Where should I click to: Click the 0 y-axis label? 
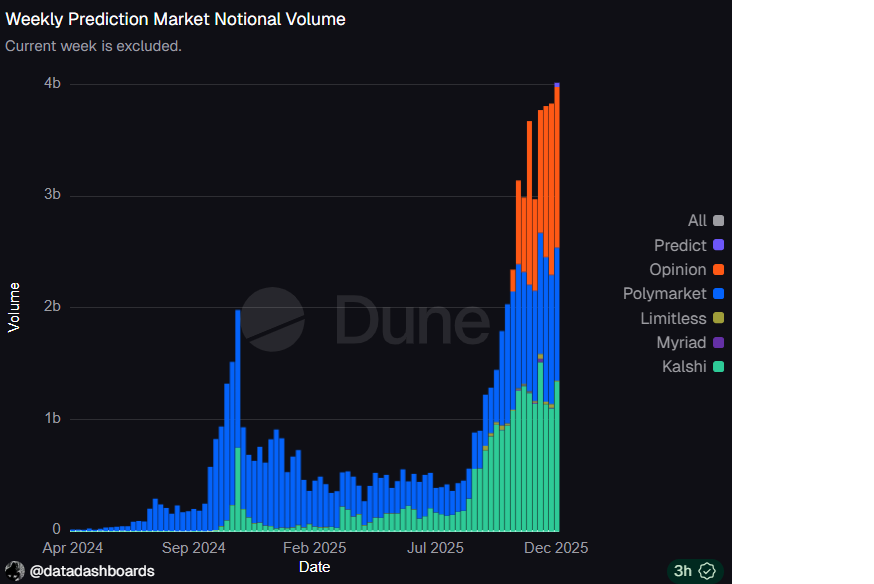(56, 529)
